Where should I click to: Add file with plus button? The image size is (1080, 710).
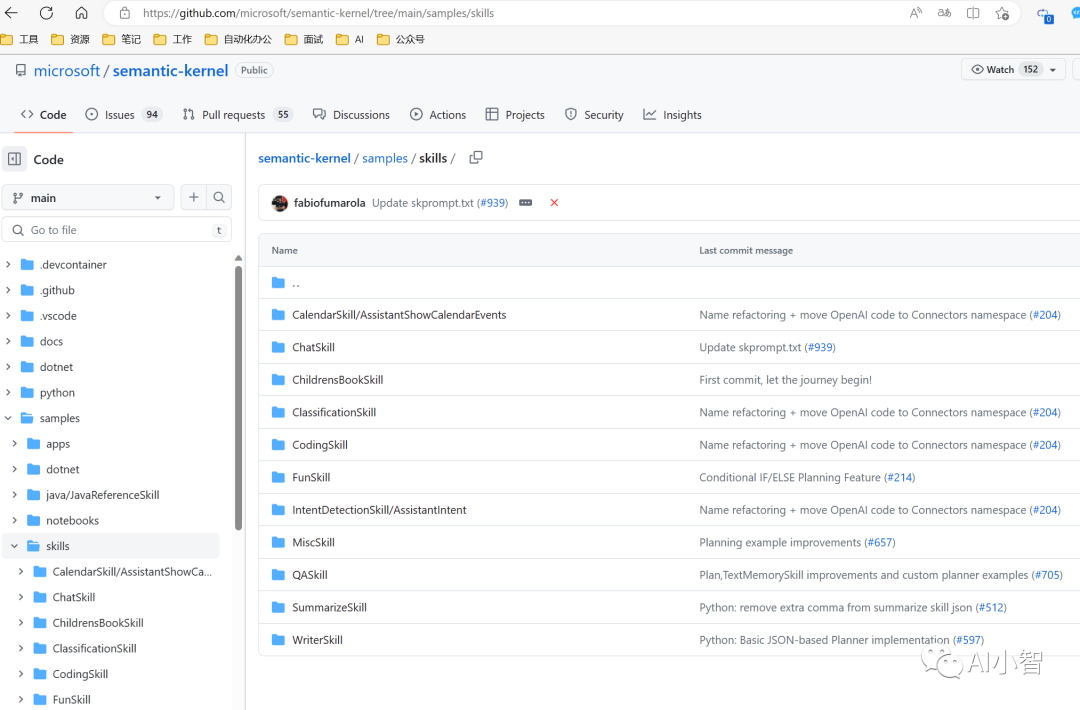coord(194,198)
